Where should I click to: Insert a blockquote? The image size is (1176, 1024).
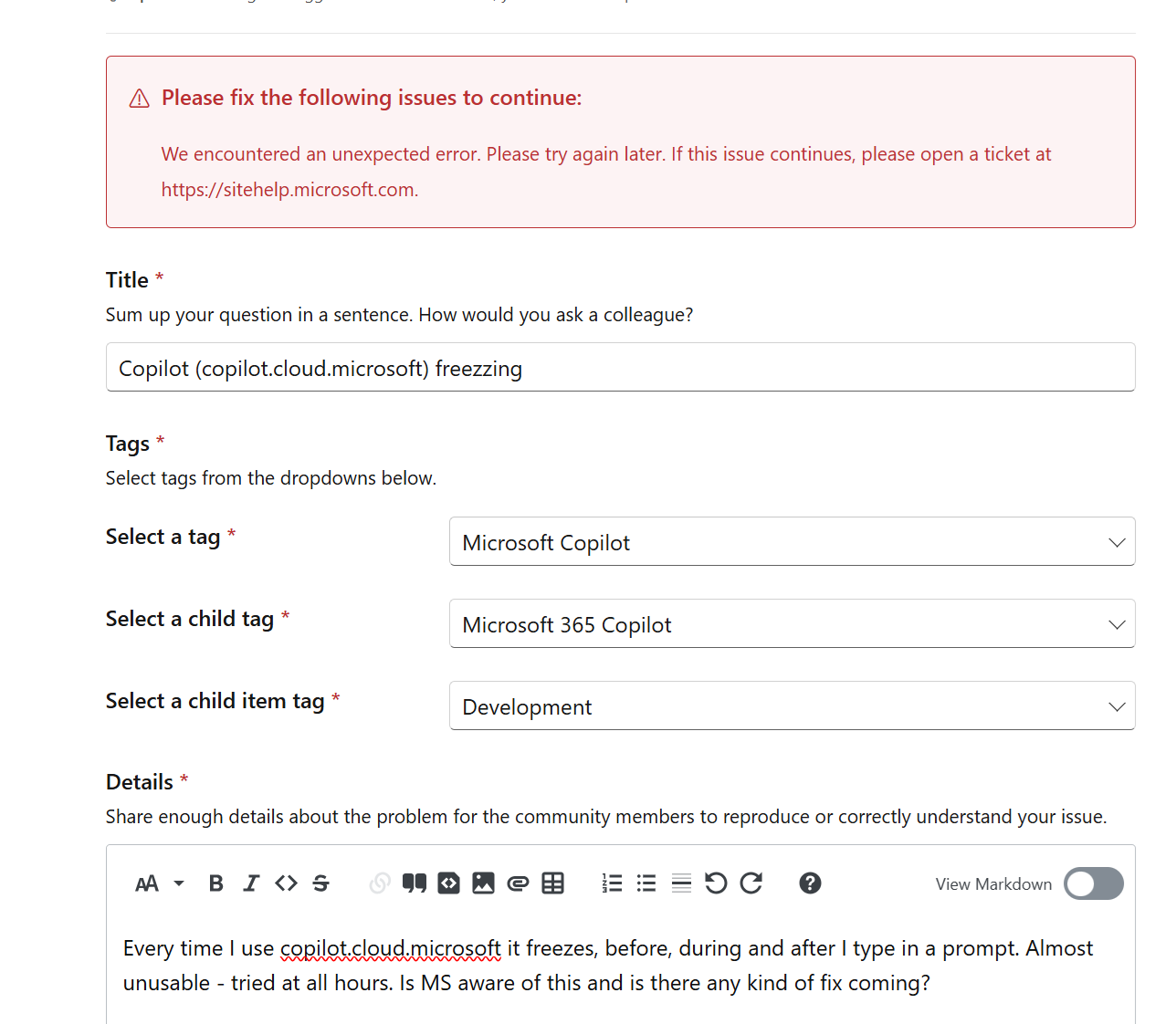pyautogui.click(x=415, y=883)
